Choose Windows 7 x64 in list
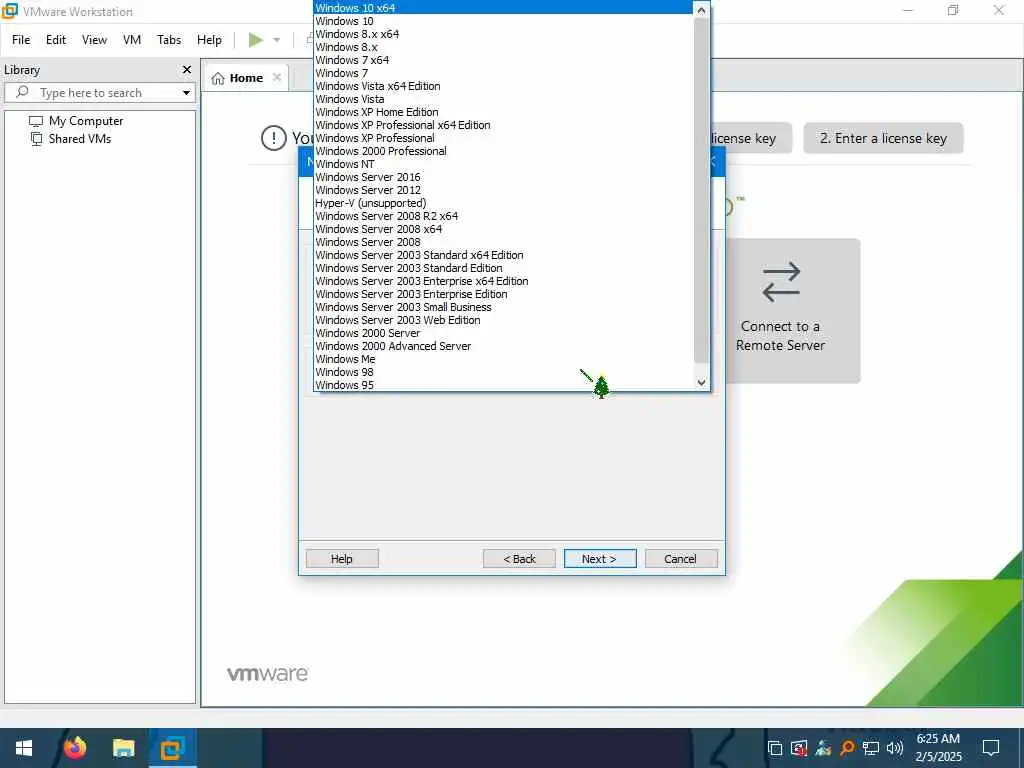This screenshot has width=1024, height=768. [504, 60]
